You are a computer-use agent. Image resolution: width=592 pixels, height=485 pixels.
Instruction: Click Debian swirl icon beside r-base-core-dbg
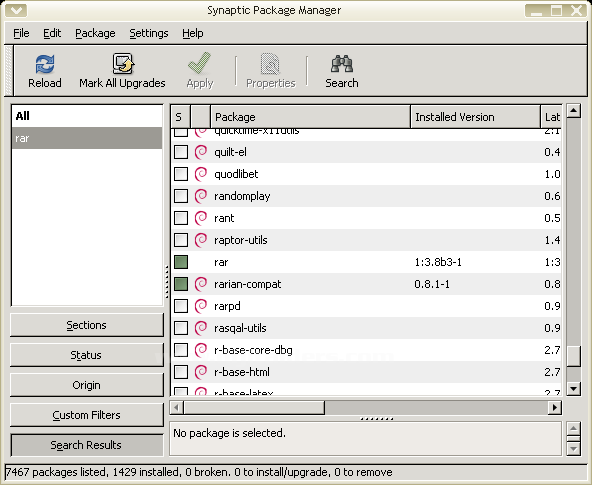[x=201, y=350]
